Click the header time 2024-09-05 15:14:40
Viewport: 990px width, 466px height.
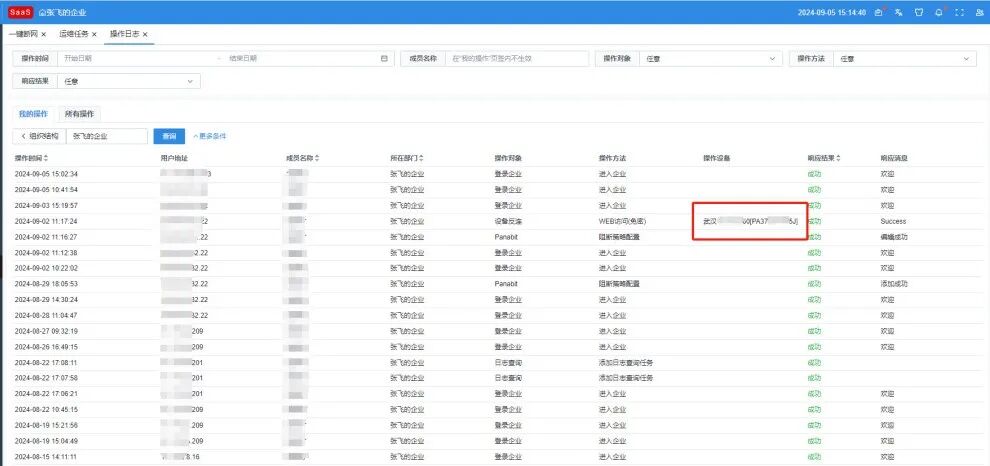click(x=832, y=13)
